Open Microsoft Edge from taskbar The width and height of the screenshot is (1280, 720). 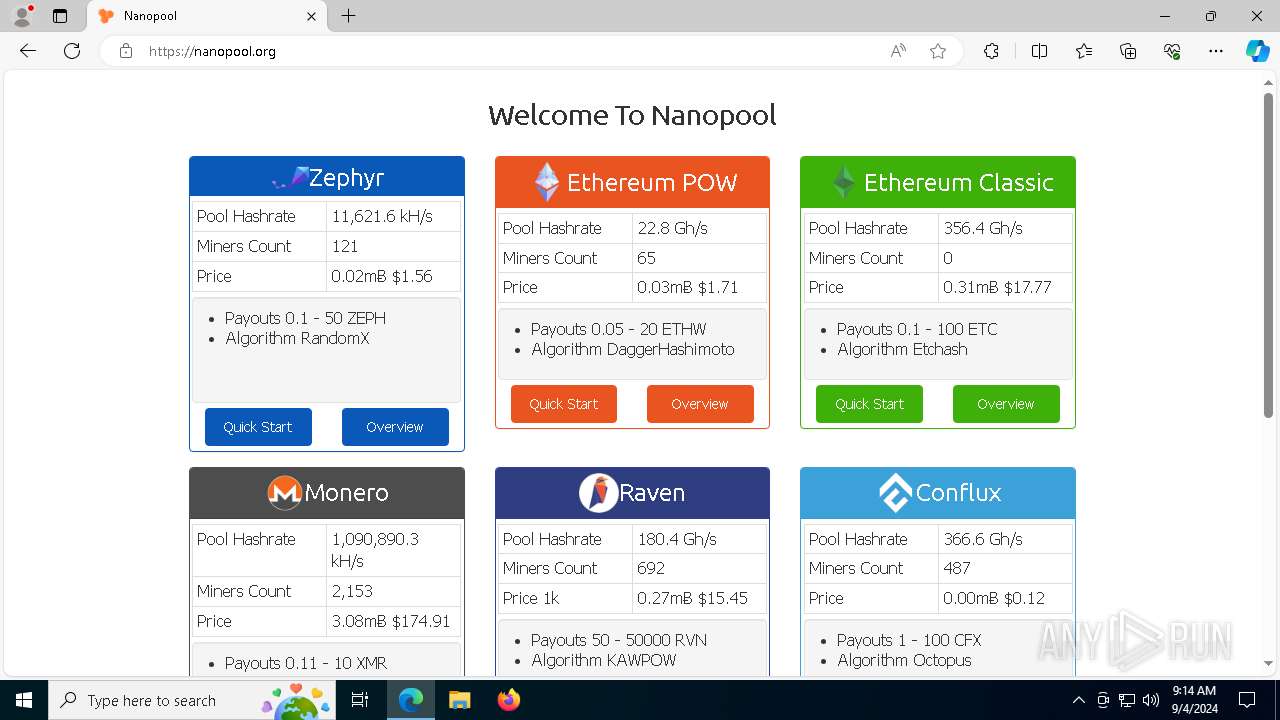pos(411,700)
